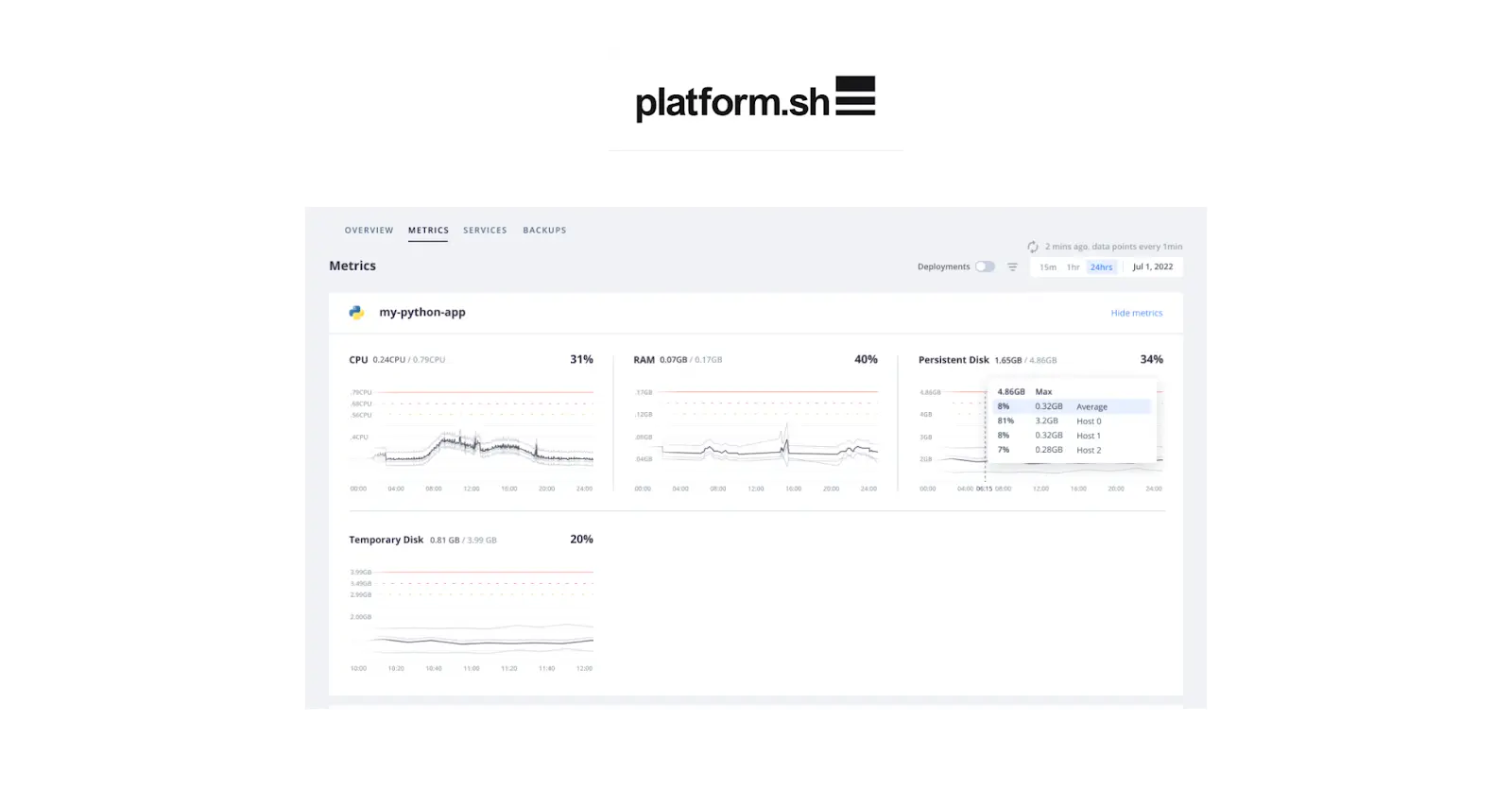Viewport: 1512px width, 790px height.
Task: Click the RAM chart title
Action: coord(644,360)
